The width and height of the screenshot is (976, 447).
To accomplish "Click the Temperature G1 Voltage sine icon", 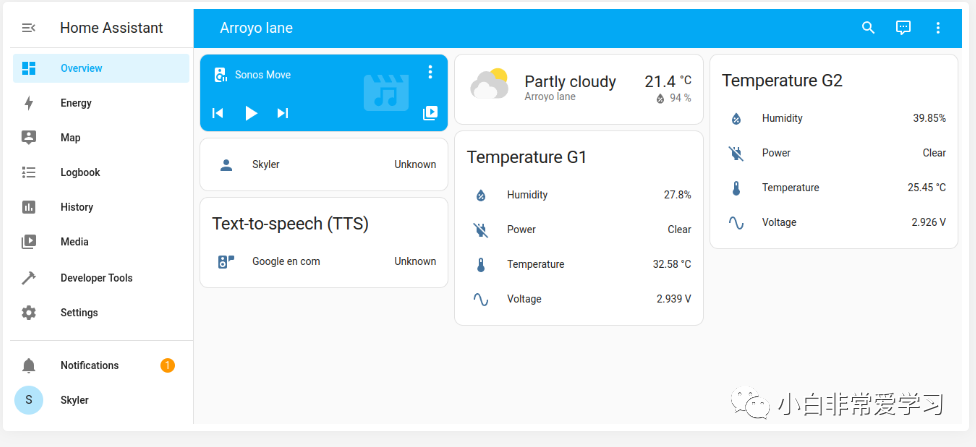I will point(481,299).
